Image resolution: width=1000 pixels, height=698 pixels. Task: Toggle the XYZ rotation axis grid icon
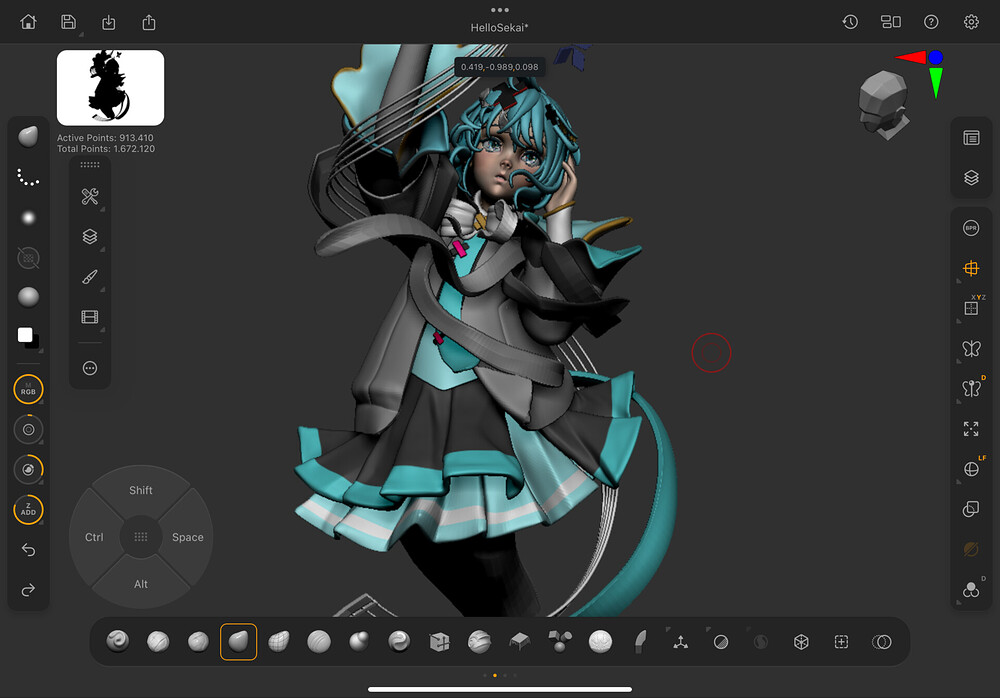pyautogui.click(x=972, y=307)
